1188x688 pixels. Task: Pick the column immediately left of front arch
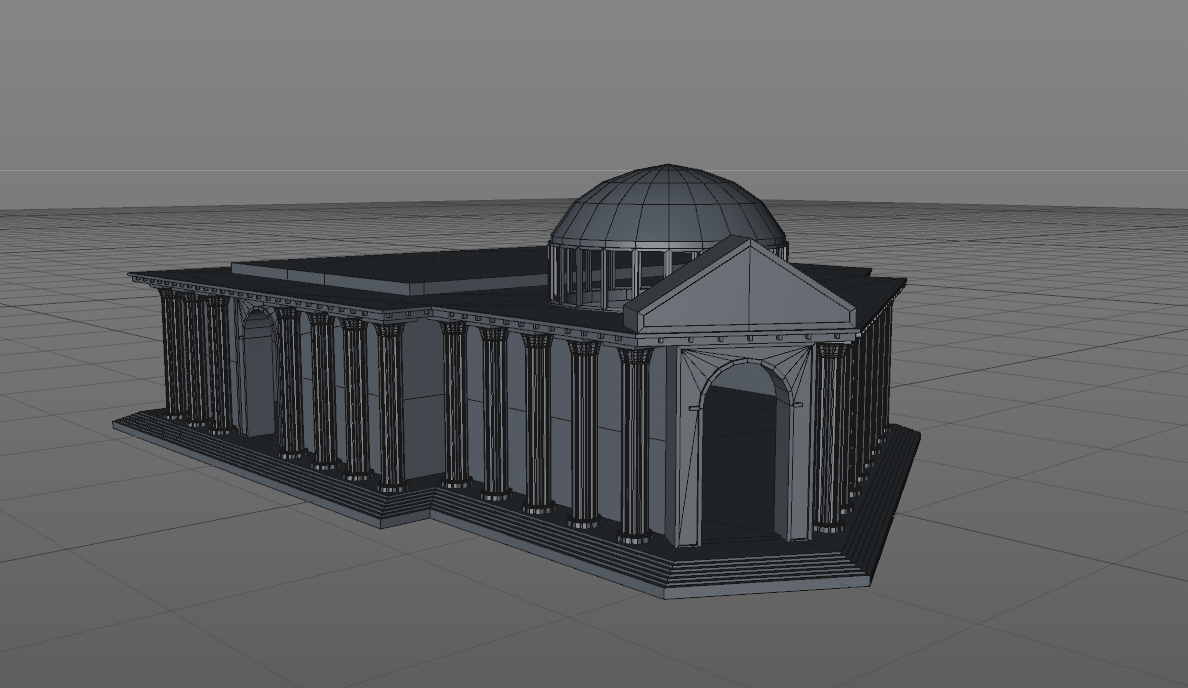tap(633, 445)
